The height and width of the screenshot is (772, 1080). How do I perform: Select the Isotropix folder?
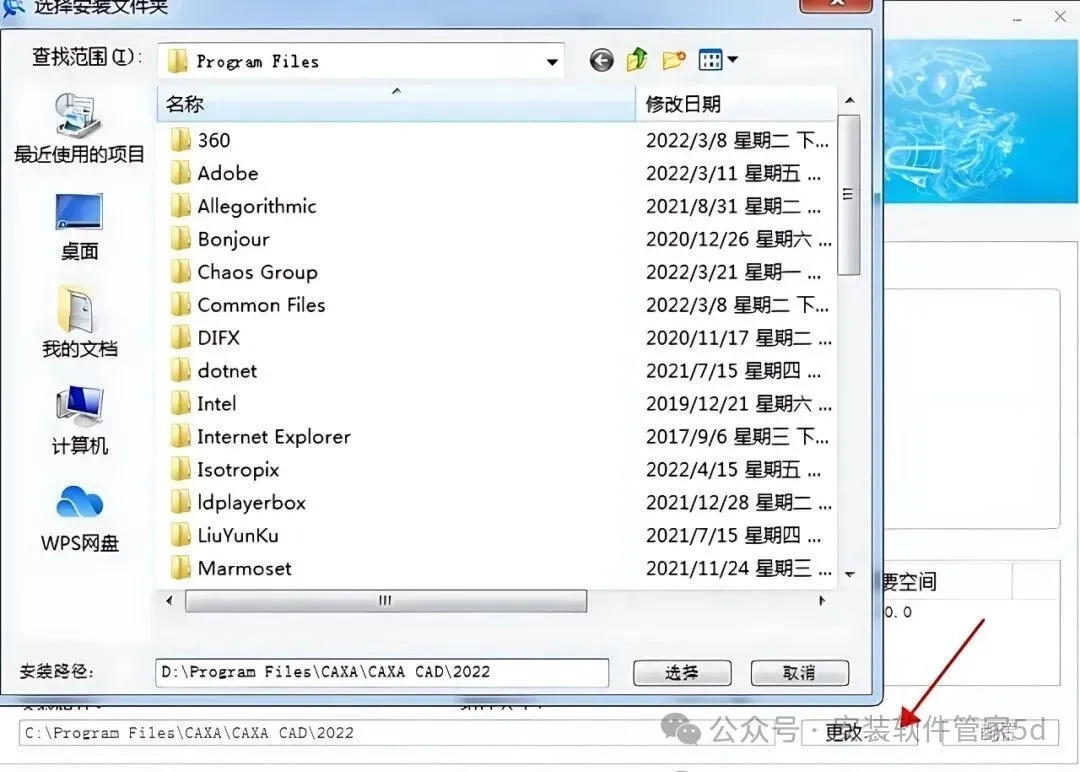click(x=225, y=470)
